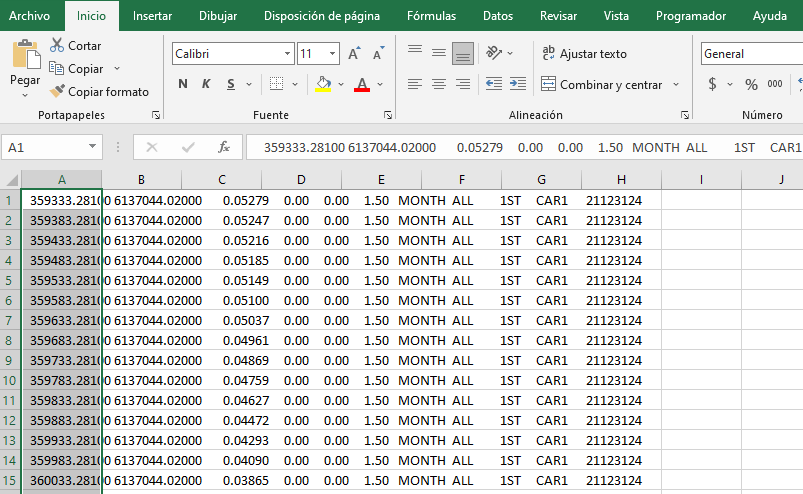
Task: Confirm formula entry checkmark icon
Action: (188, 147)
